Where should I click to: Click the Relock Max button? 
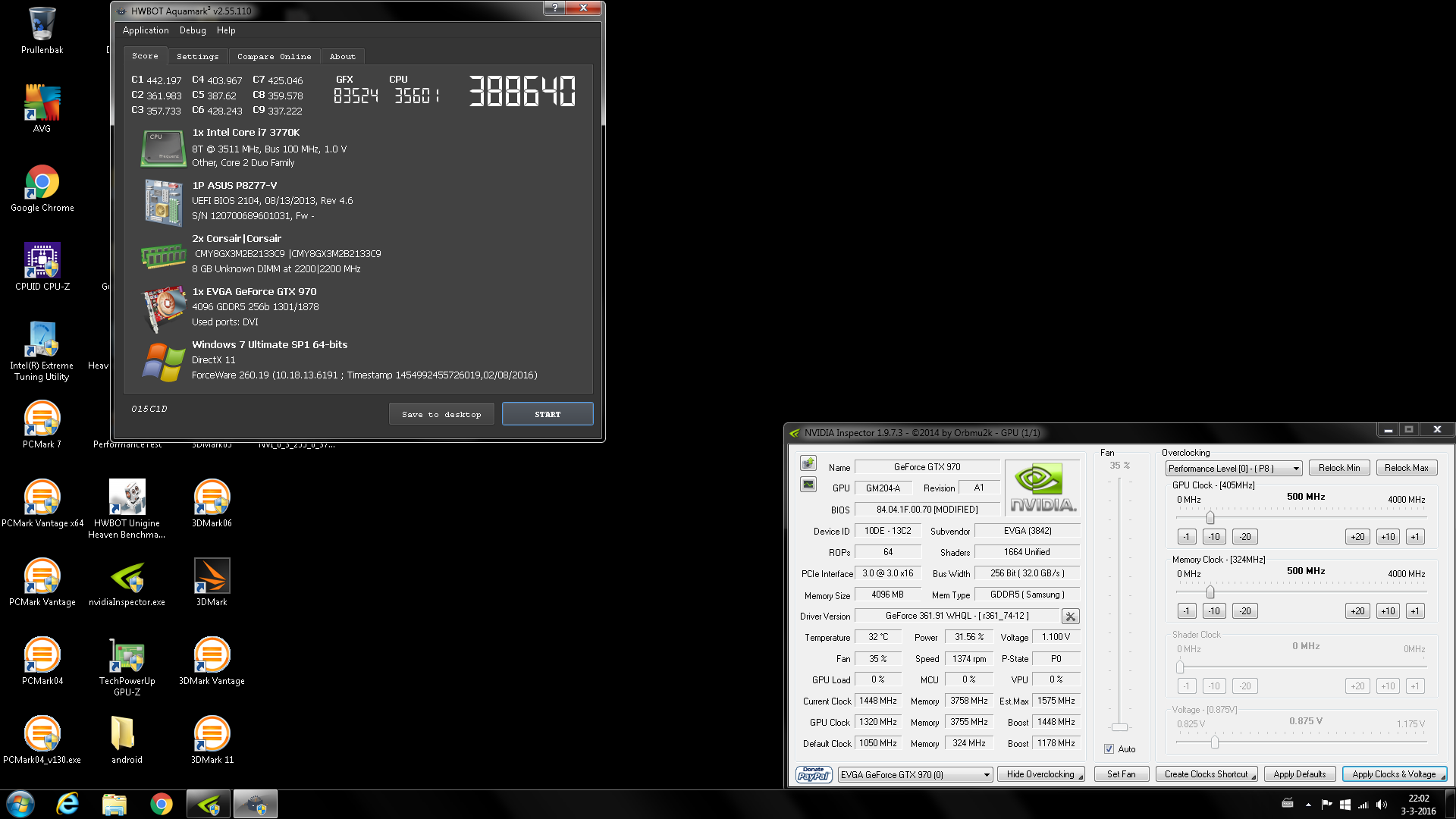1407,468
